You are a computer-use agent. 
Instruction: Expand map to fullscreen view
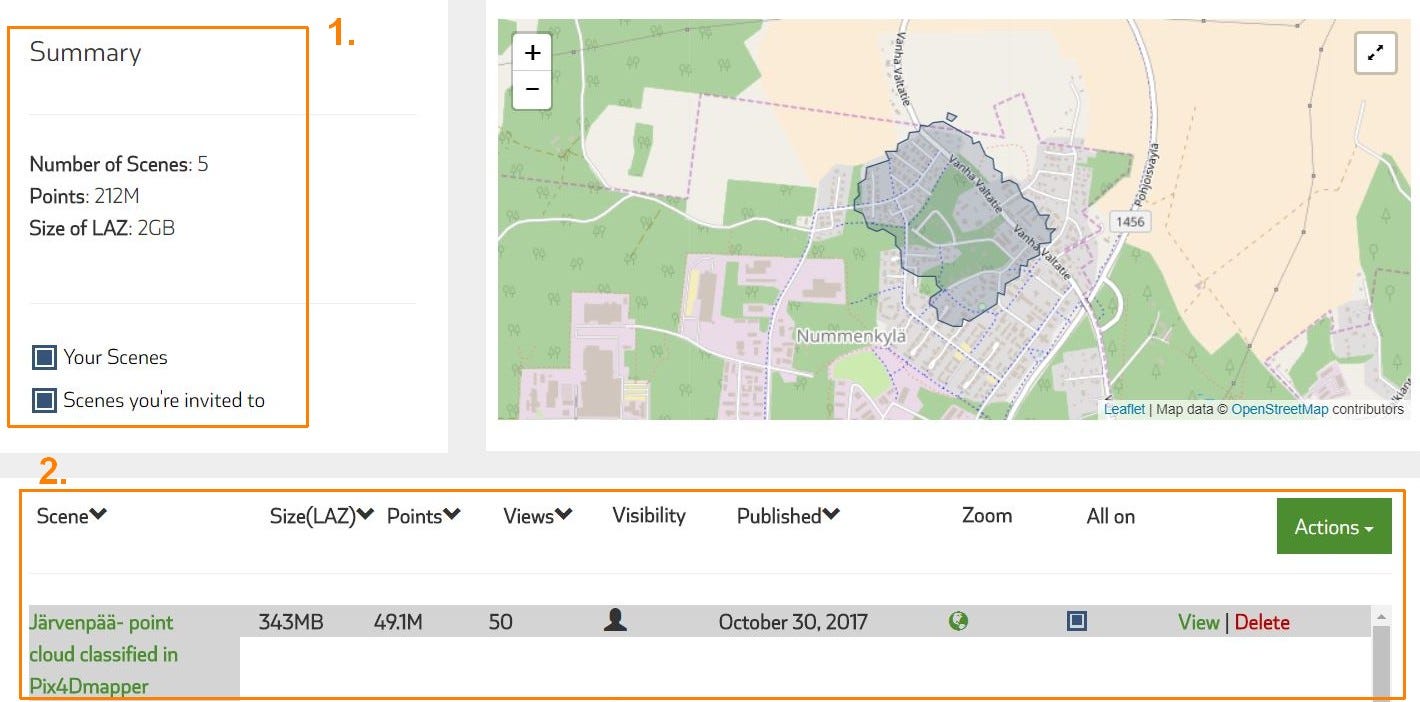1375,53
